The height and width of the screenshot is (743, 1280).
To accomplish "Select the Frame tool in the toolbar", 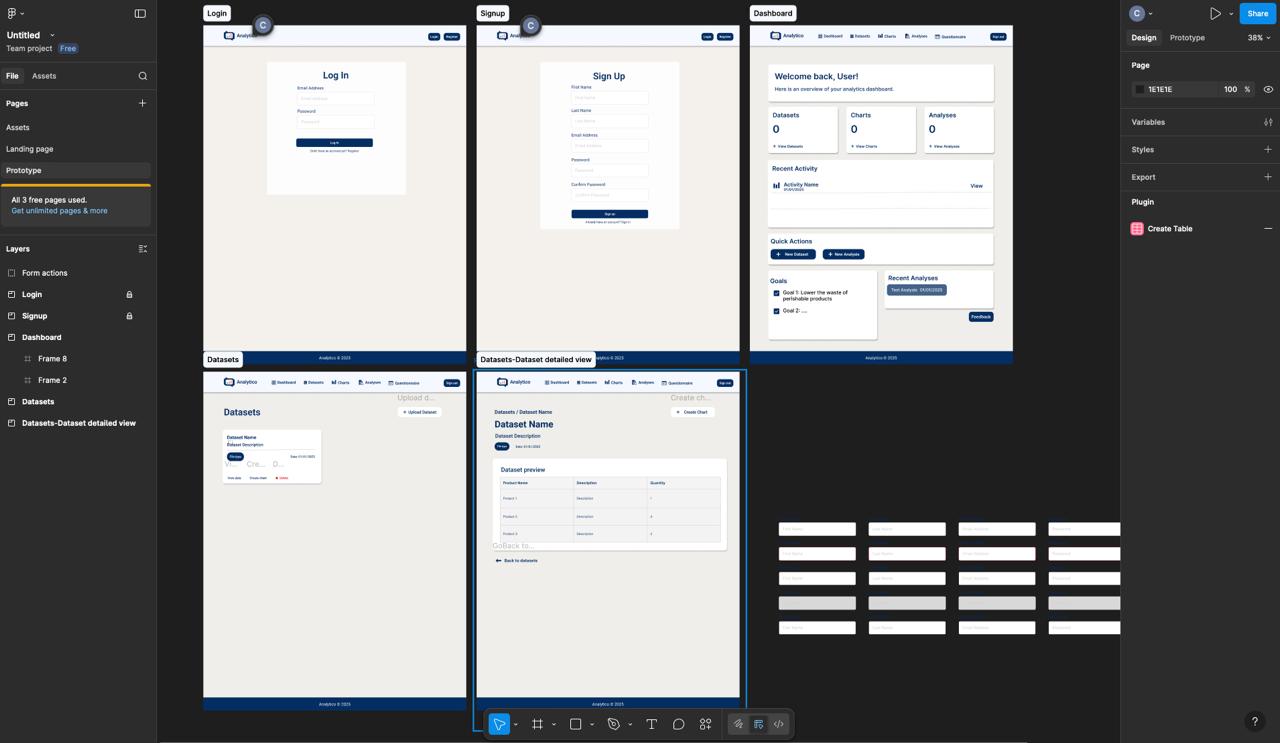I will (x=537, y=724).
